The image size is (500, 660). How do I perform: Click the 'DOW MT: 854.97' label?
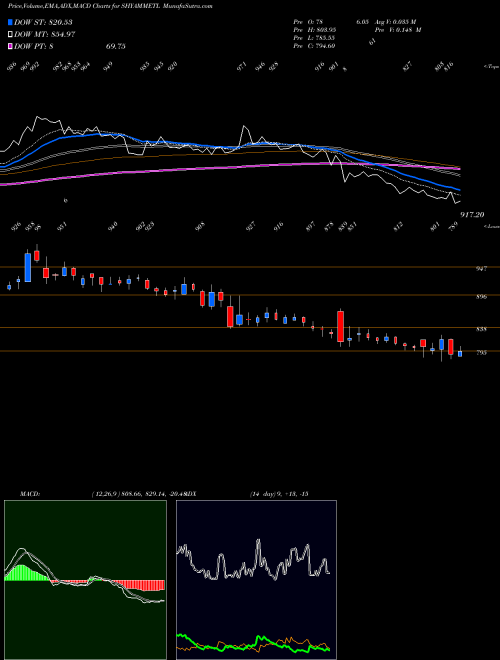point(45,35)
